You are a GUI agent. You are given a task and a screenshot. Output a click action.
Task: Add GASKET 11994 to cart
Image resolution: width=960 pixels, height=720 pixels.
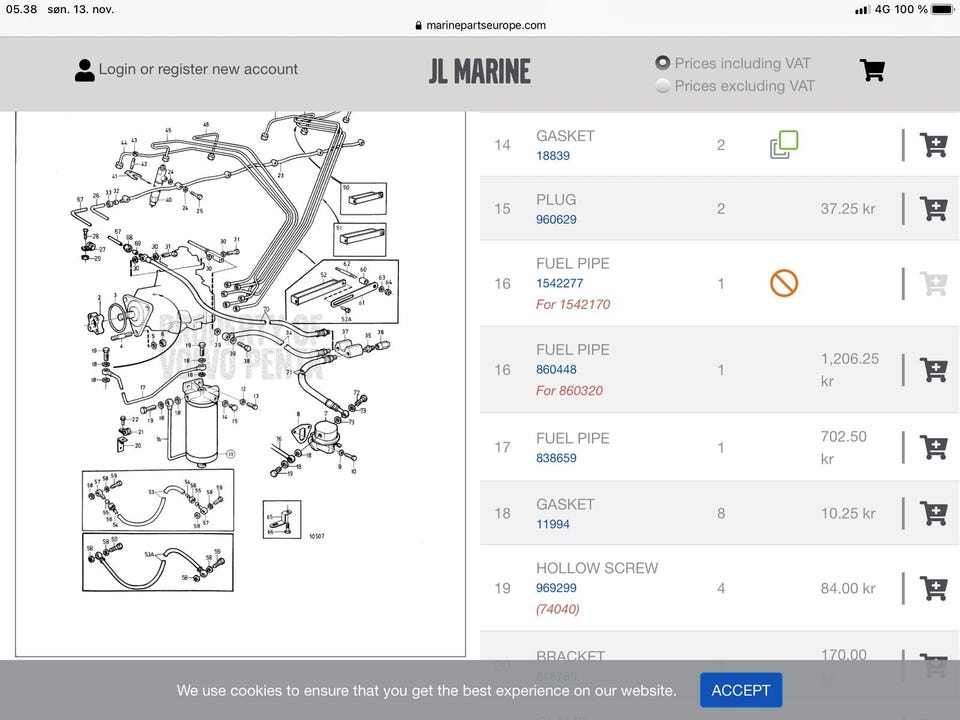tap(934, 513)
